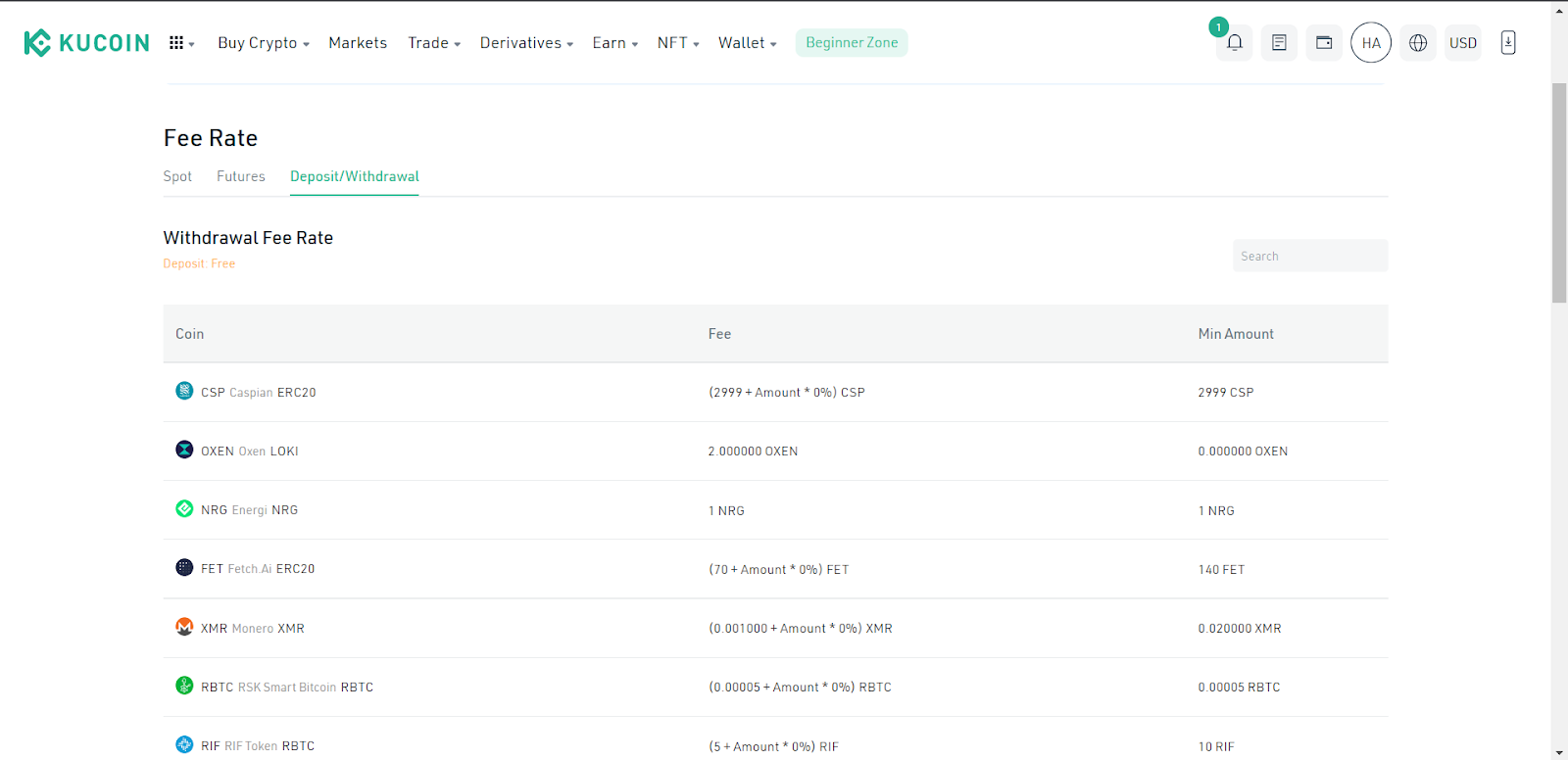
Task: Click the coin Search field
Action: 1310,256
